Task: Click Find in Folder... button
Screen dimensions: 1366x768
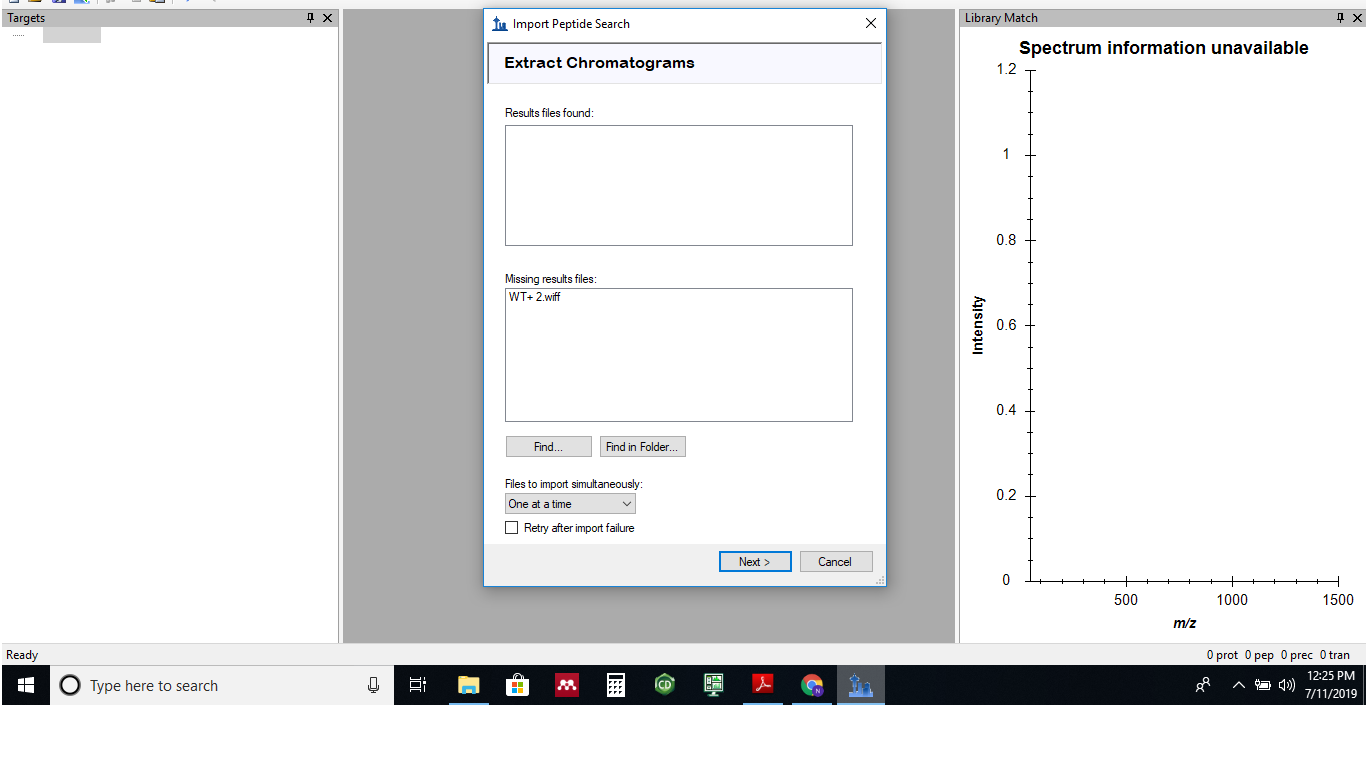Action: pyautogui.click(x=642, y=447)
